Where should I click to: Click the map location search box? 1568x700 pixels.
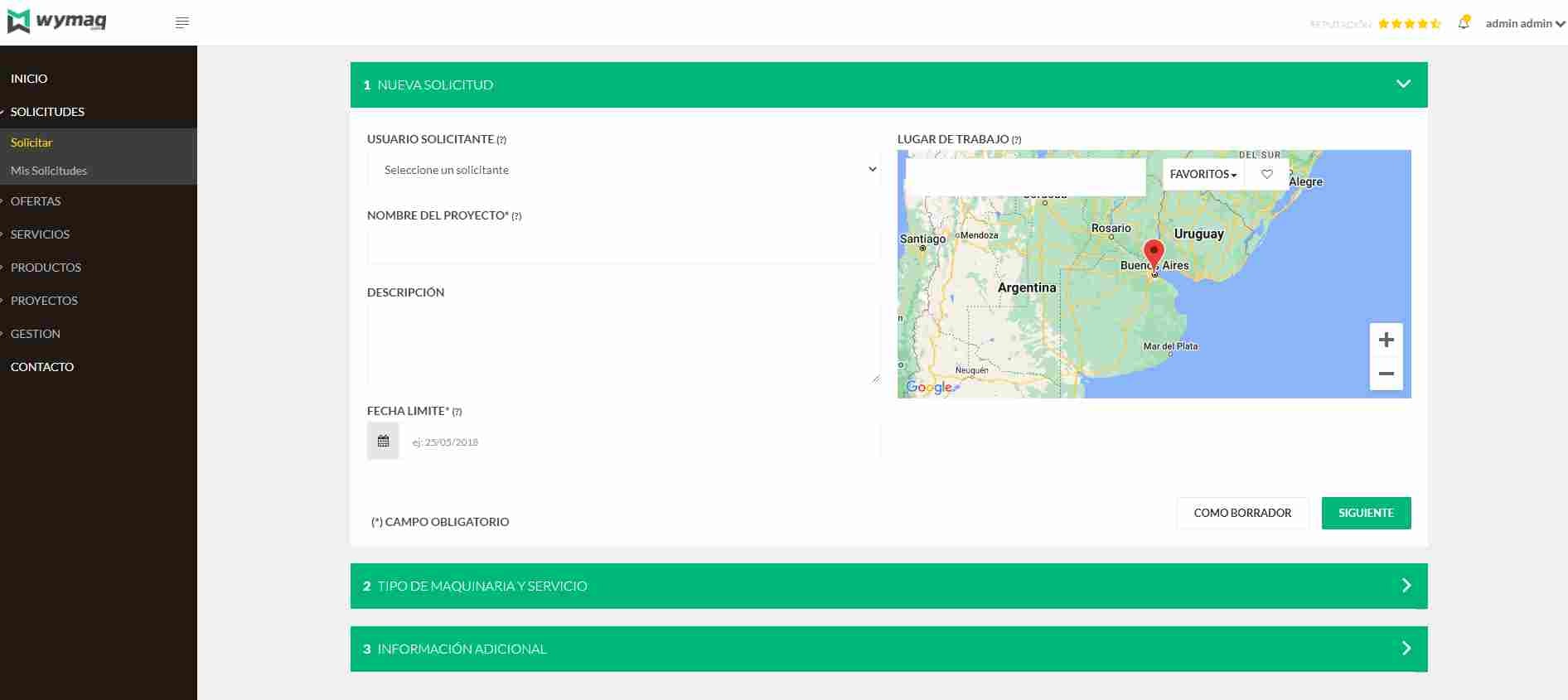1025,176
